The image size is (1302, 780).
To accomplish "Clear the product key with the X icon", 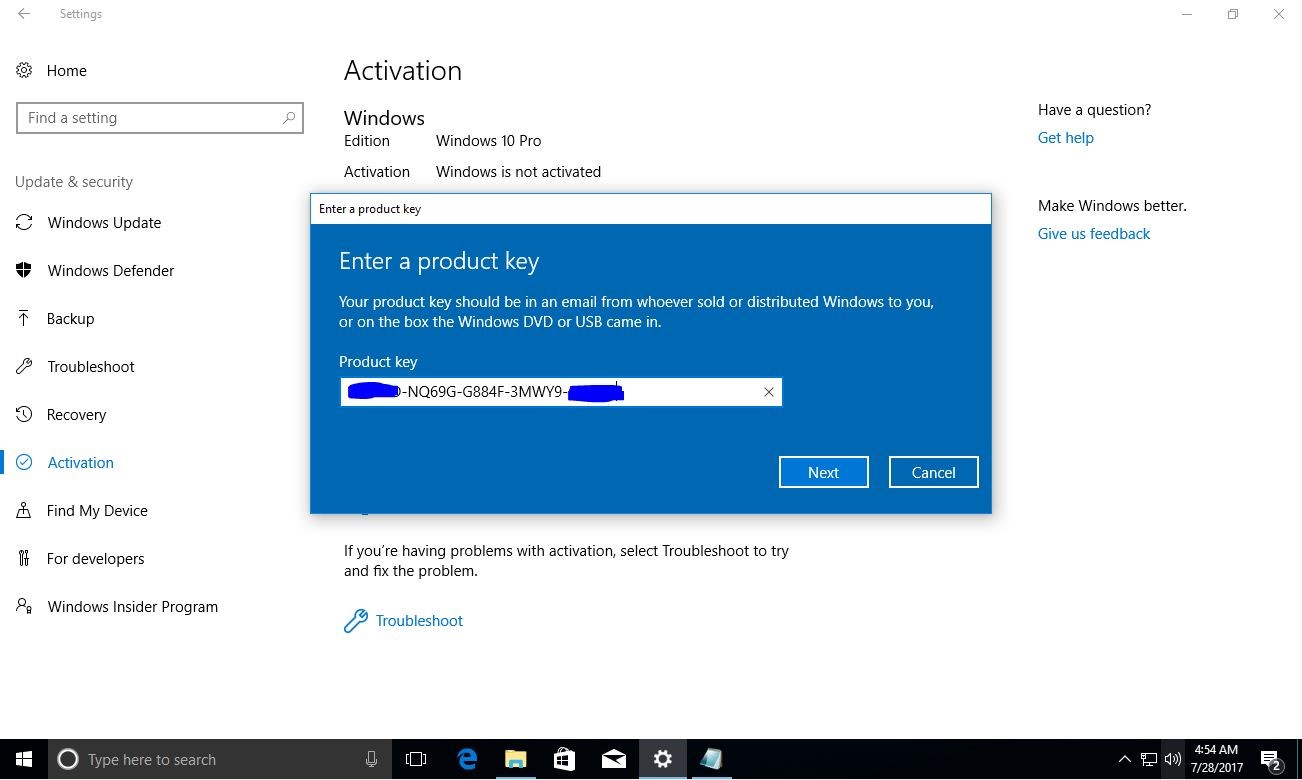I will 769,392.
